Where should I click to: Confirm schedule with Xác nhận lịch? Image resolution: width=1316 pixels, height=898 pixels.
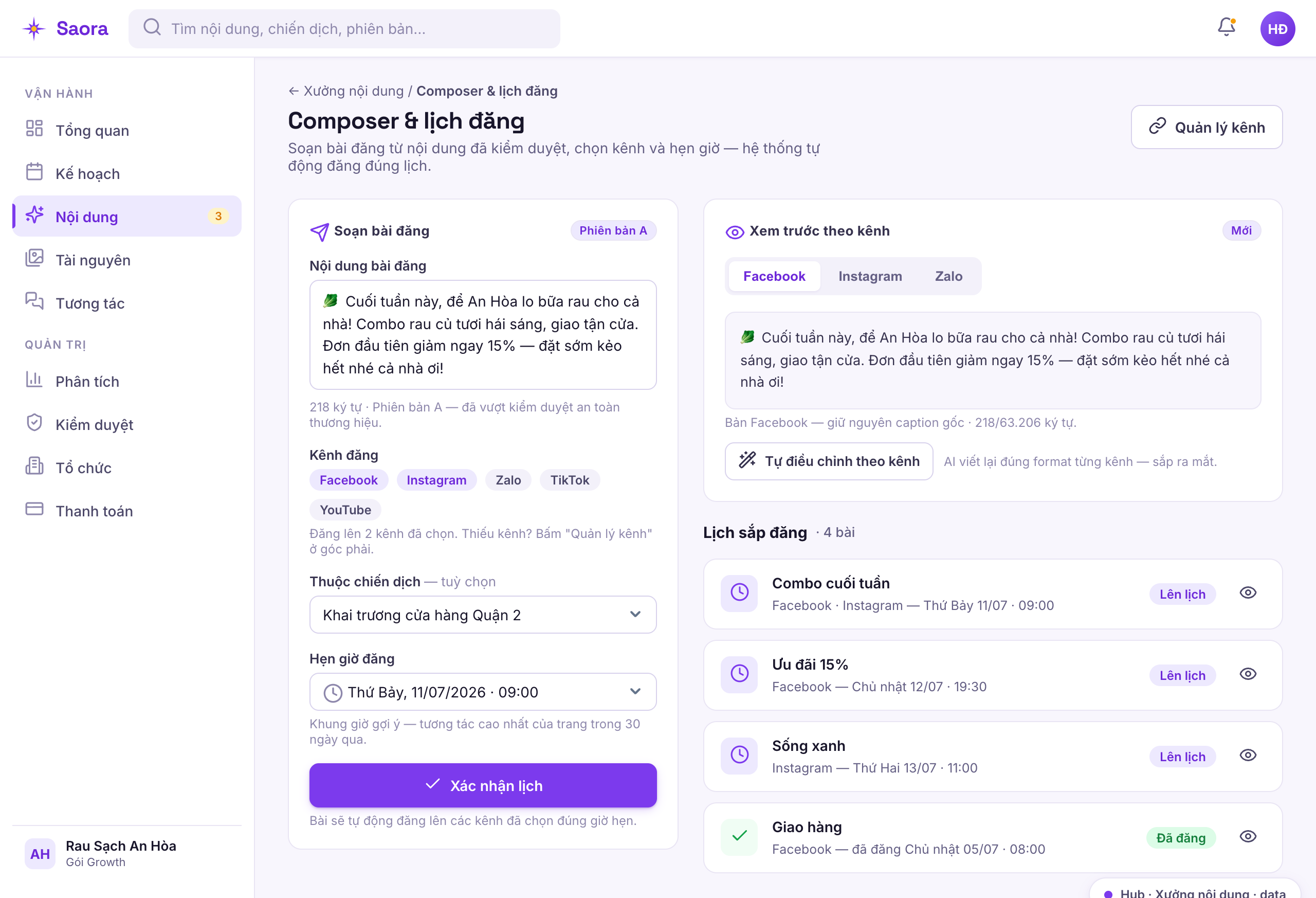click(483, 785)
